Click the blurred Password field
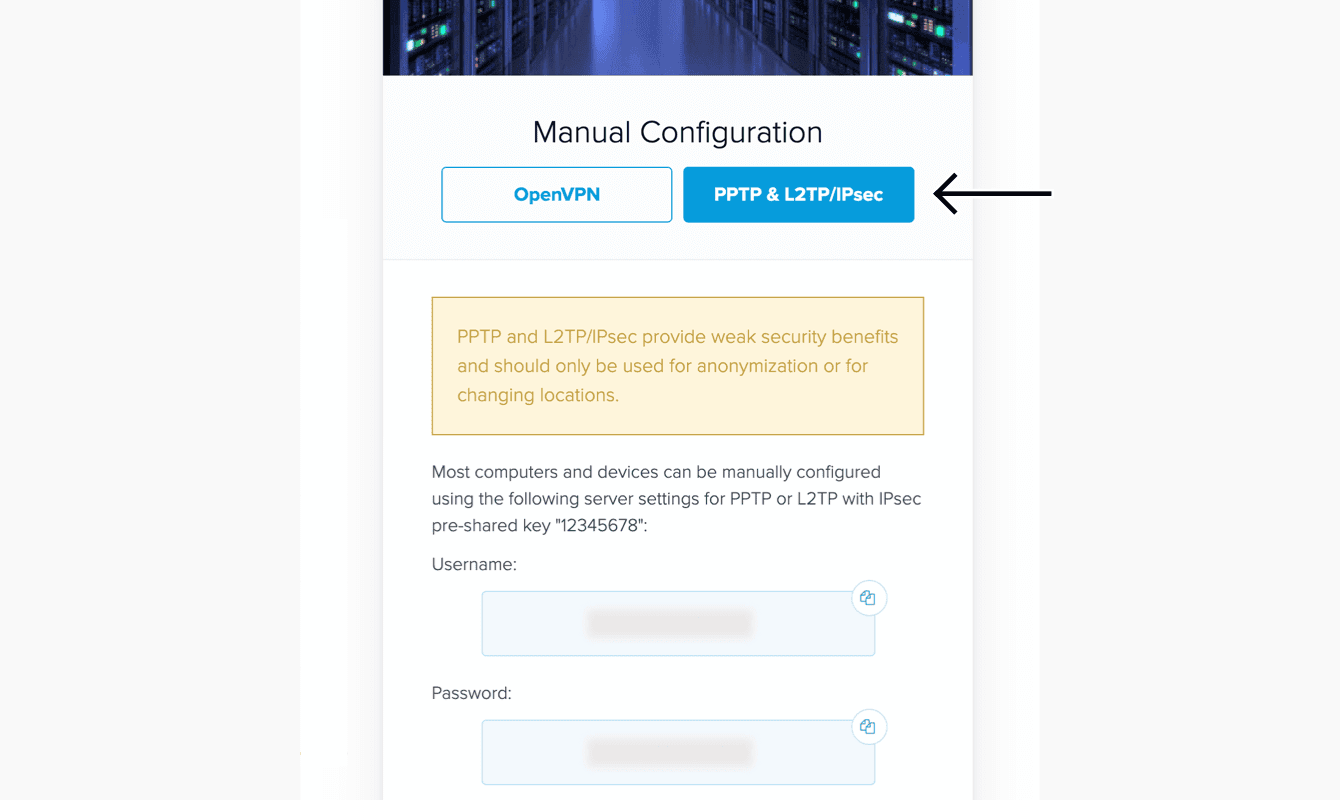This screenshot has height=800, width=1340. pos(678,752)
